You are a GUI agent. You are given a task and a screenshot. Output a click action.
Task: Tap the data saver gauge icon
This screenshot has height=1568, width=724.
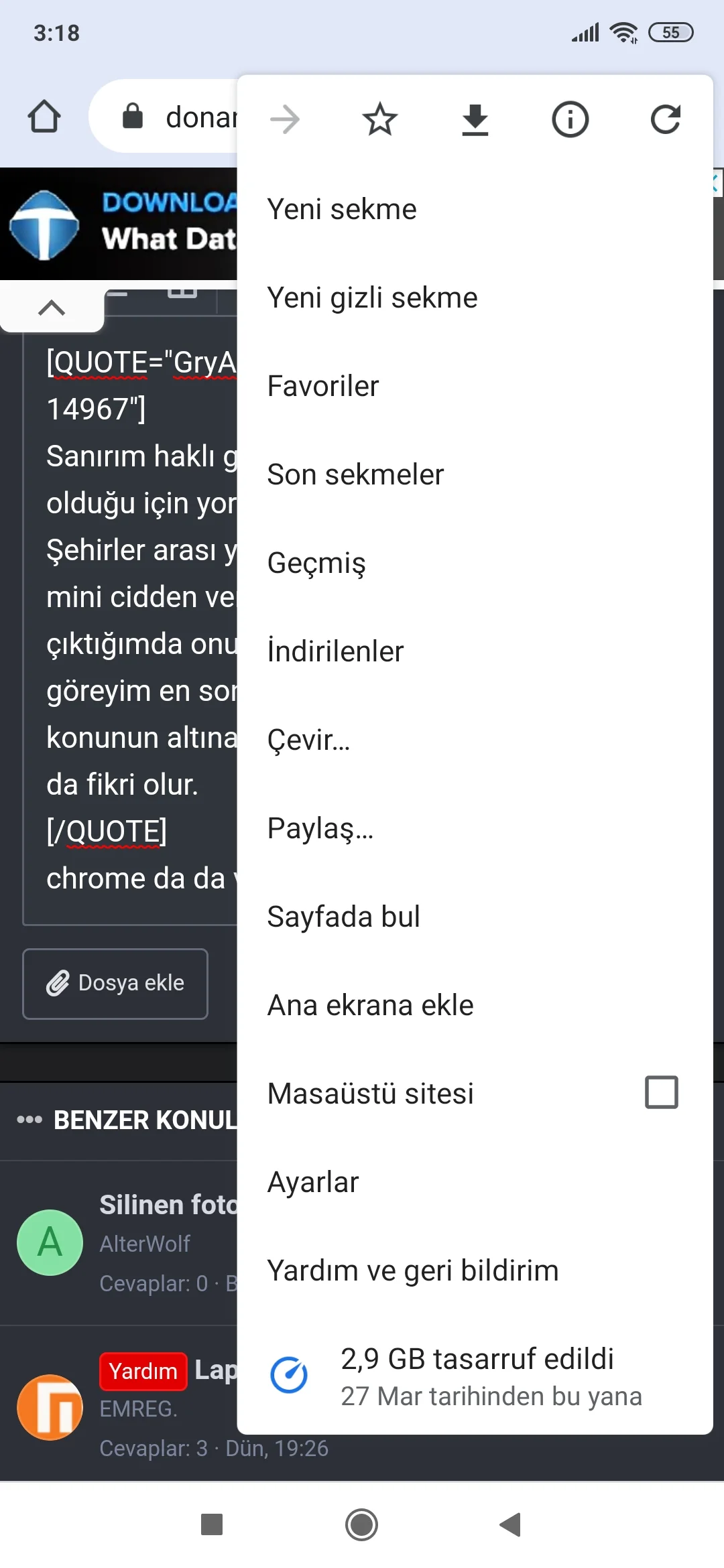pyautogui.click(x=289, y=1375)
